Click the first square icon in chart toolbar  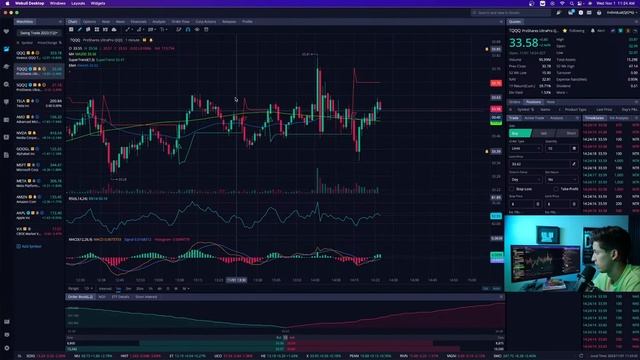71,29
